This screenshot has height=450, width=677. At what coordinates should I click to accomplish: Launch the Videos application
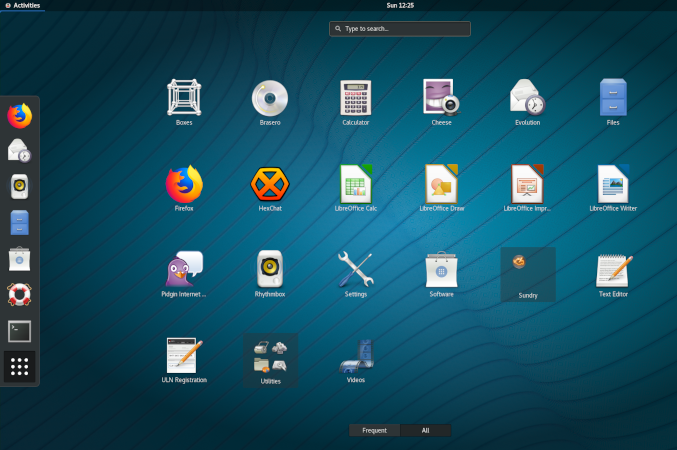[x=355, y=360]
